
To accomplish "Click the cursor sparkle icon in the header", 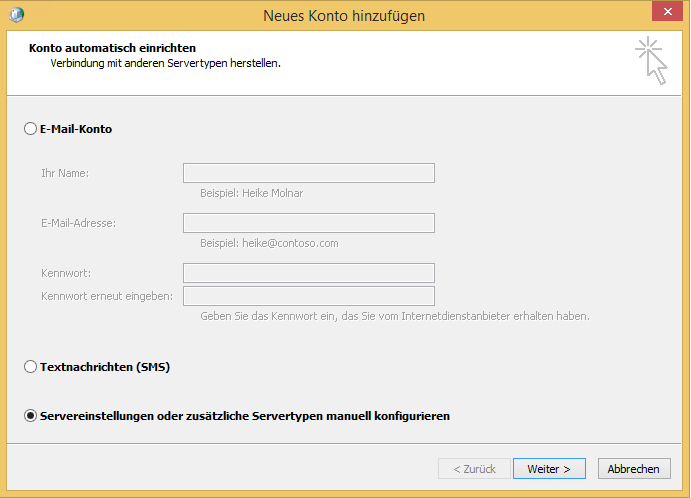I will (651, 60).
